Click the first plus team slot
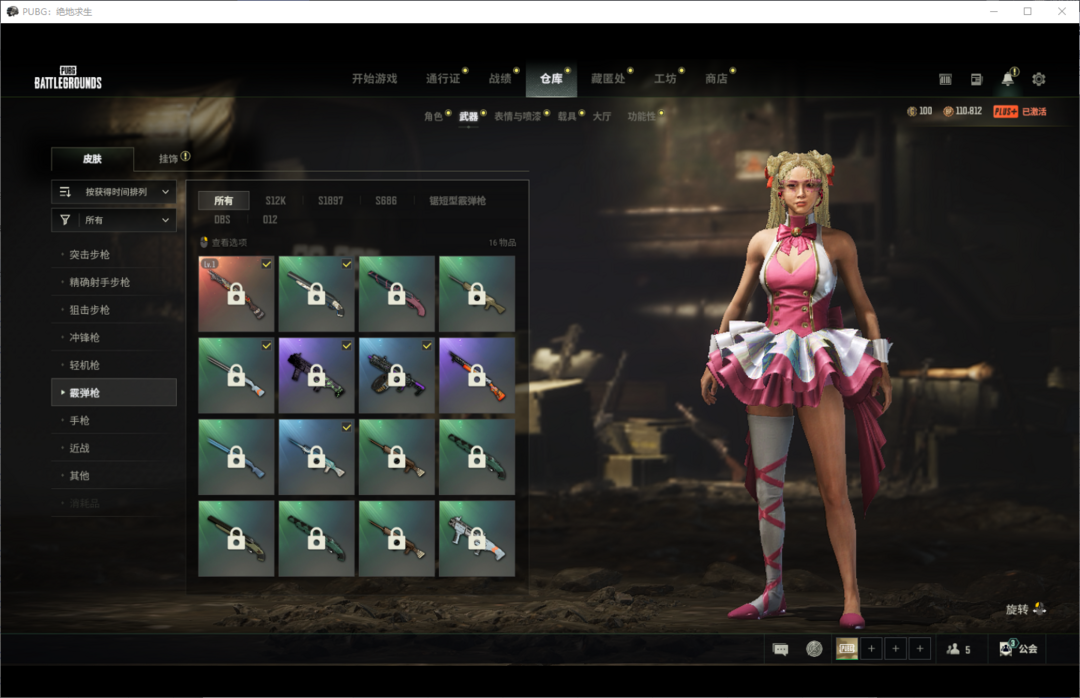Image resolution: width=1080 pixels, height=698 pixels. tap(871, 648)
